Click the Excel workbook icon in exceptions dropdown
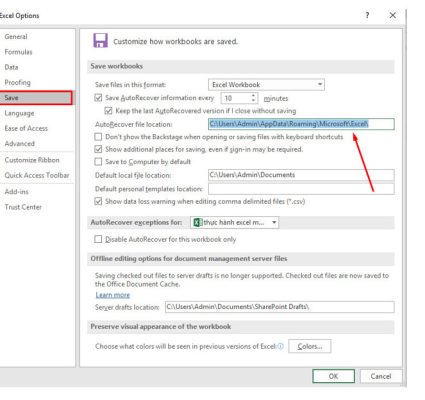The width and height of the screenshot is (425, 400). pos(198,222)
